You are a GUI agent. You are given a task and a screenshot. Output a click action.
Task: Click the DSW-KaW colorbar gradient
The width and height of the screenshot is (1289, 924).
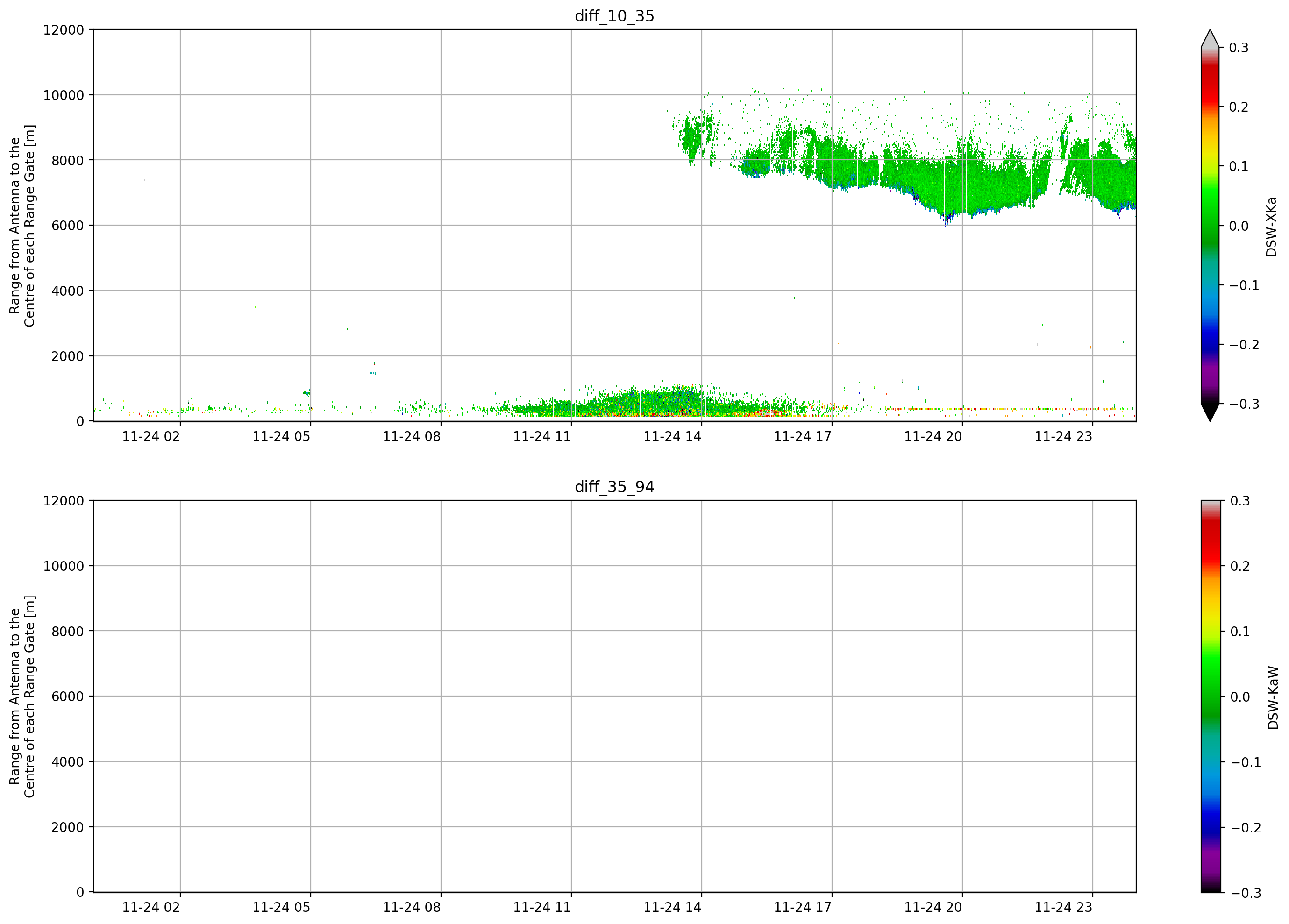1210,697
